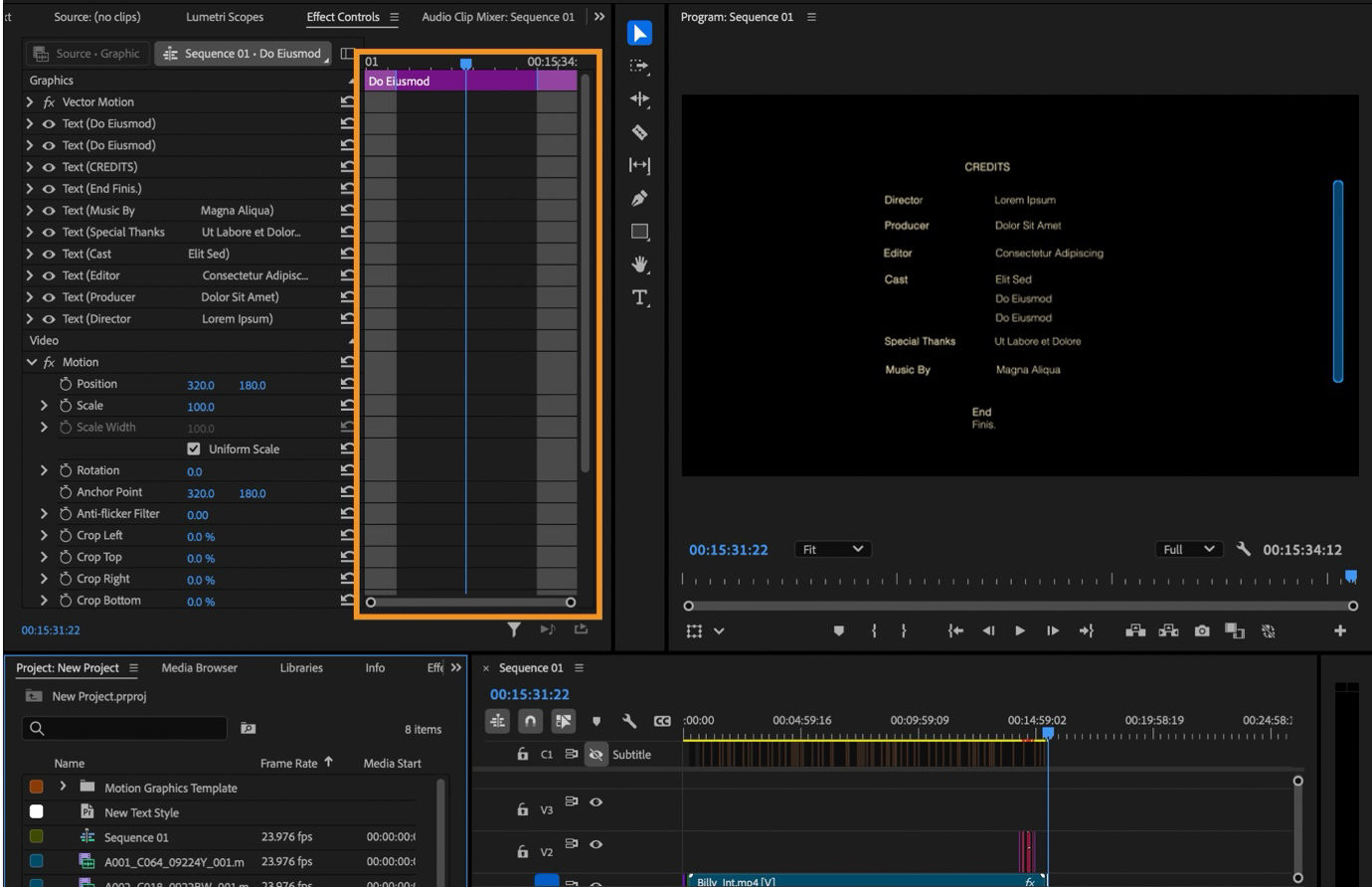
Task: Open the timeline settings wrench menu
Action: [x=628, y=720]
